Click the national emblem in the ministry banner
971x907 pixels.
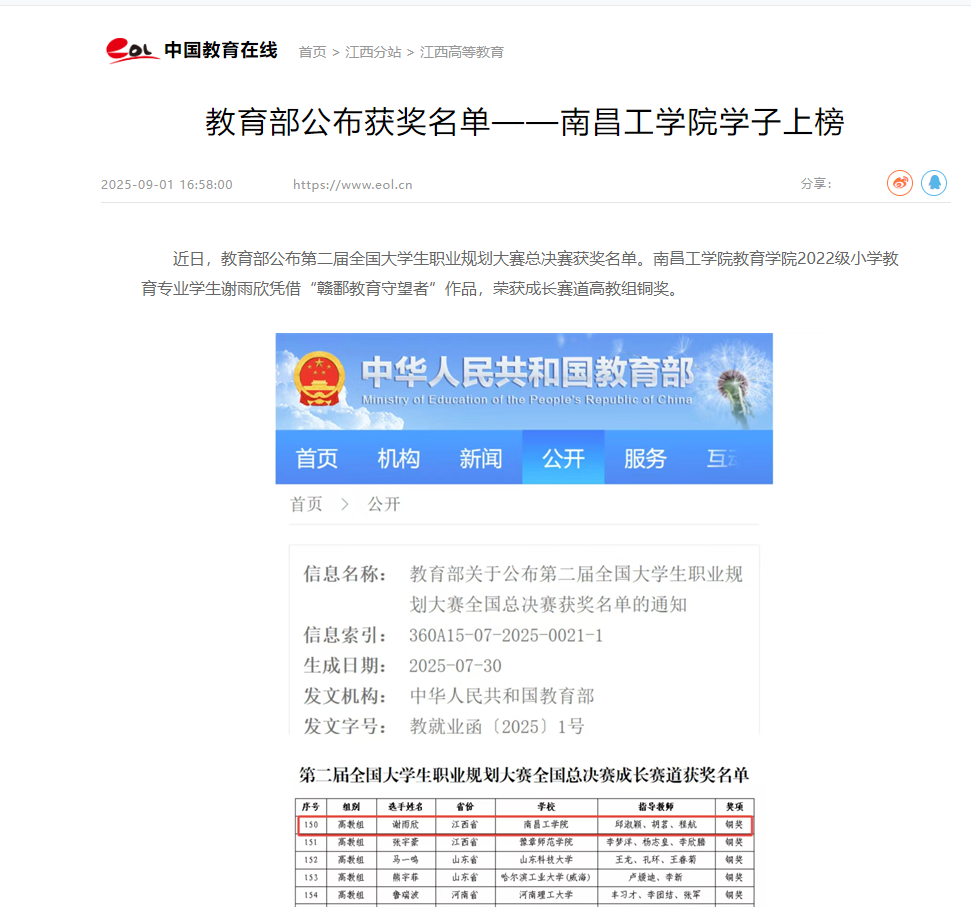coord(319,379)
